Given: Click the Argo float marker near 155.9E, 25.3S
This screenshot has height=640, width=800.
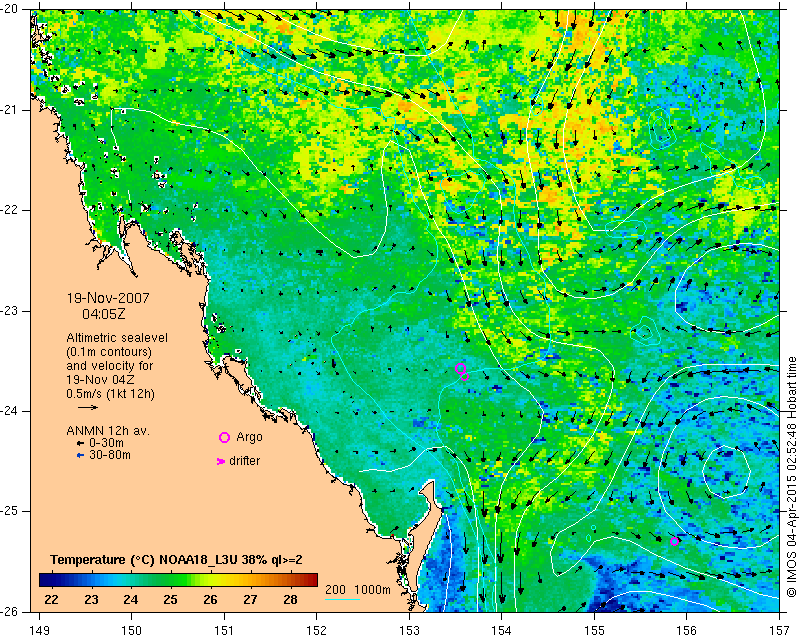Looking at the screenshot, I should [x=674, y=541].
